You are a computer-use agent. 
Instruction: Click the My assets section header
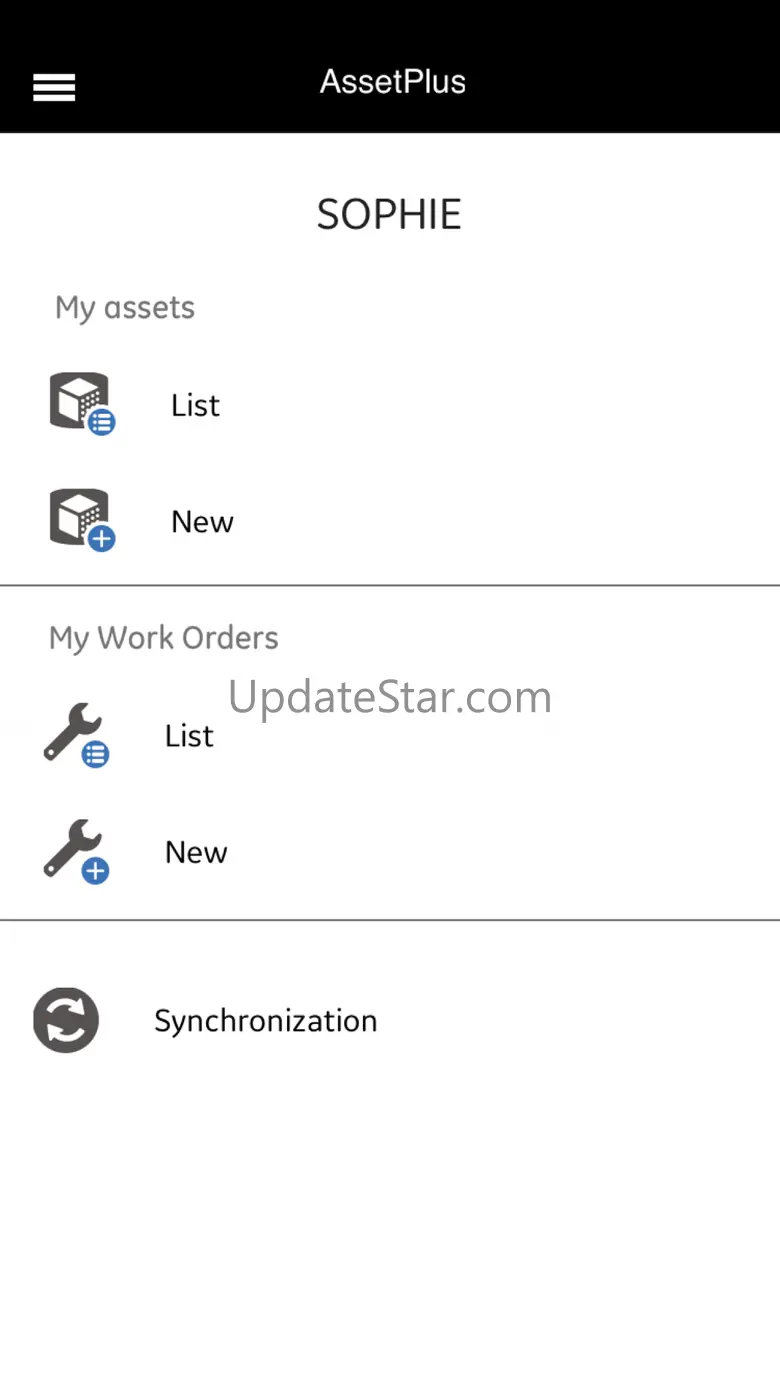click(x=125, y=307)
